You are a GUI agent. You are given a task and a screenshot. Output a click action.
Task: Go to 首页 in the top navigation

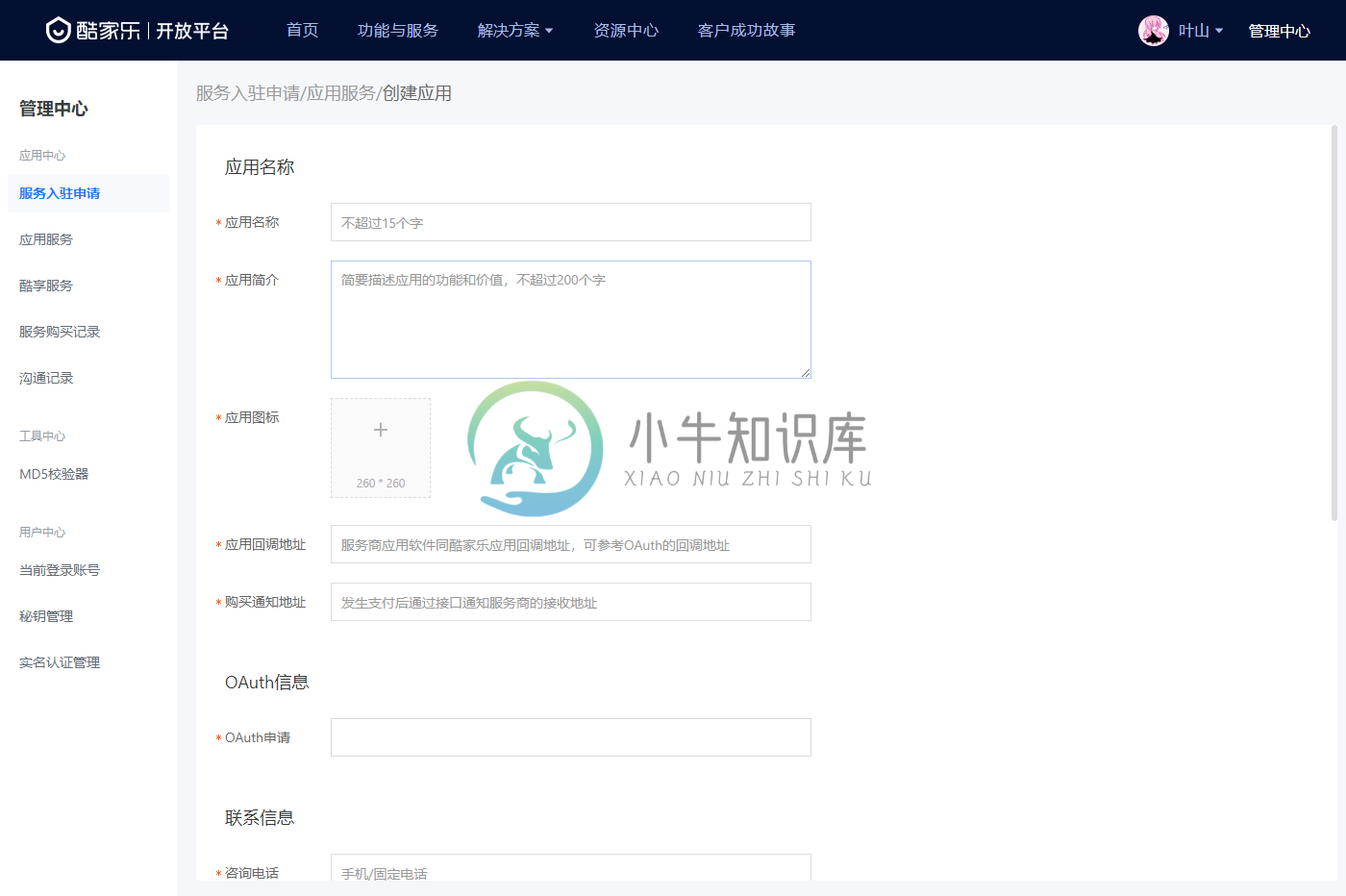coord(303,31)
